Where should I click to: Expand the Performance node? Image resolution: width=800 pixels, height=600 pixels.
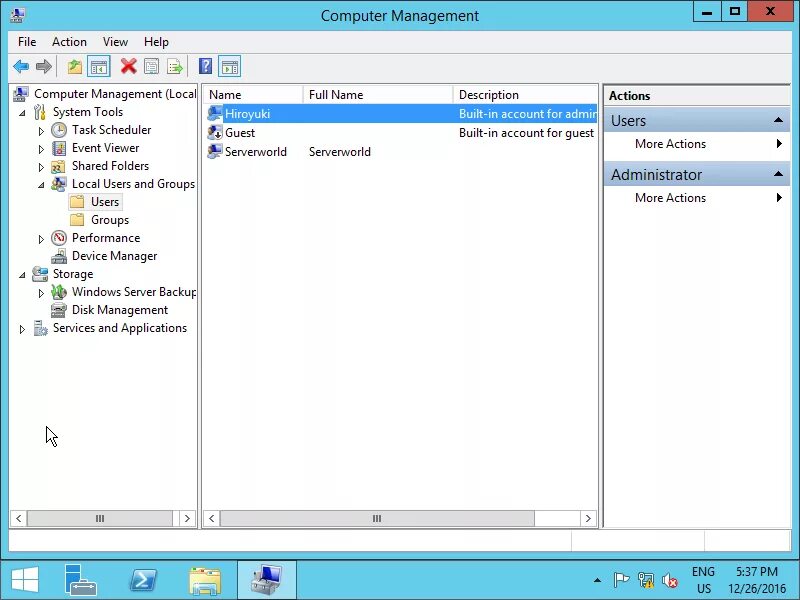41,239
